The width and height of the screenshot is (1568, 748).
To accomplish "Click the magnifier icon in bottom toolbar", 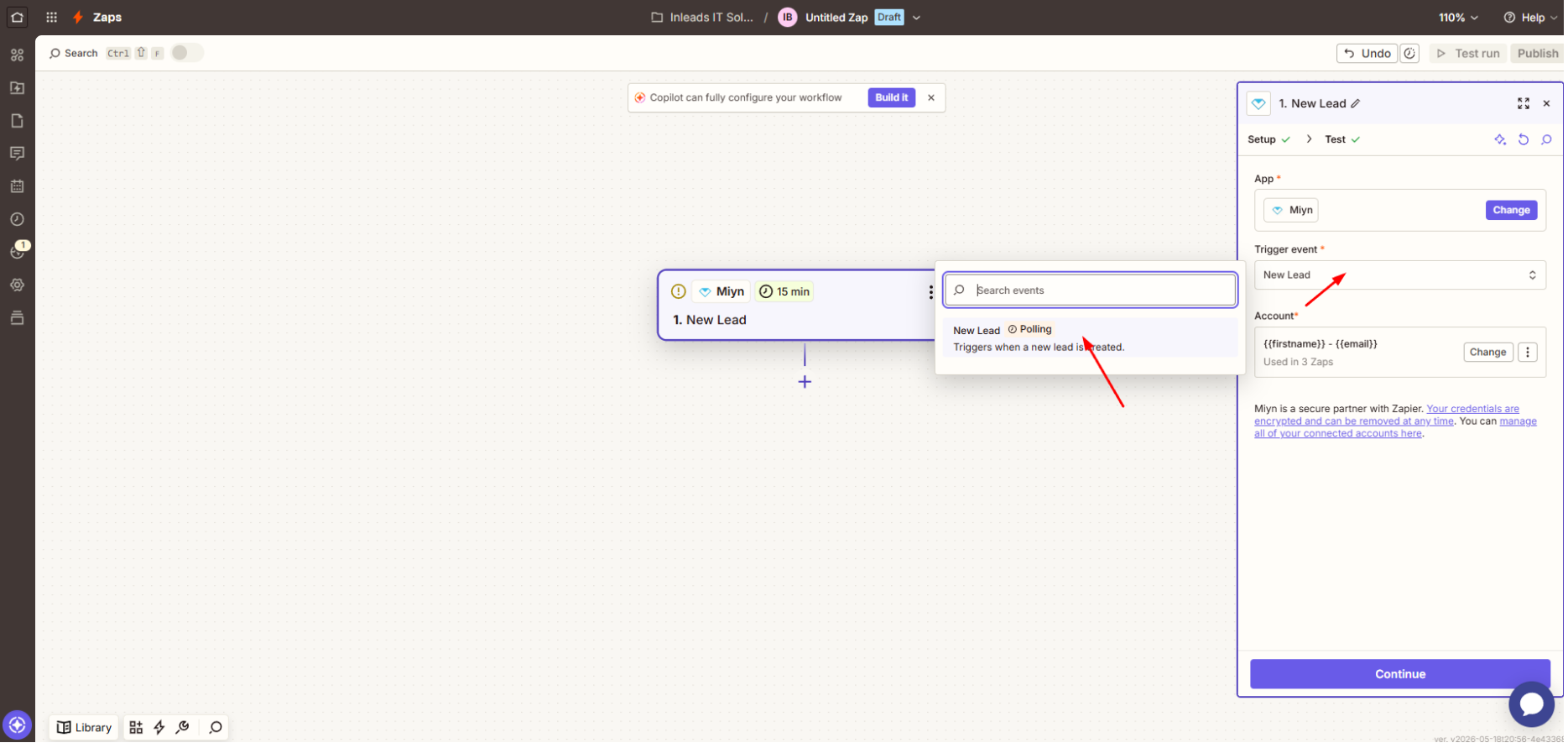I will tap(216, 730).
